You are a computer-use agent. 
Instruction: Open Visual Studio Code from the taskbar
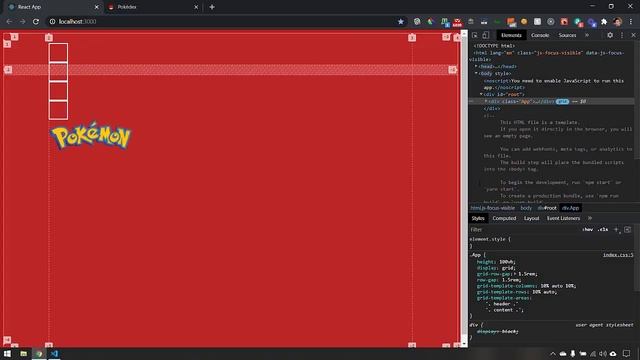[x=54, y=353]
